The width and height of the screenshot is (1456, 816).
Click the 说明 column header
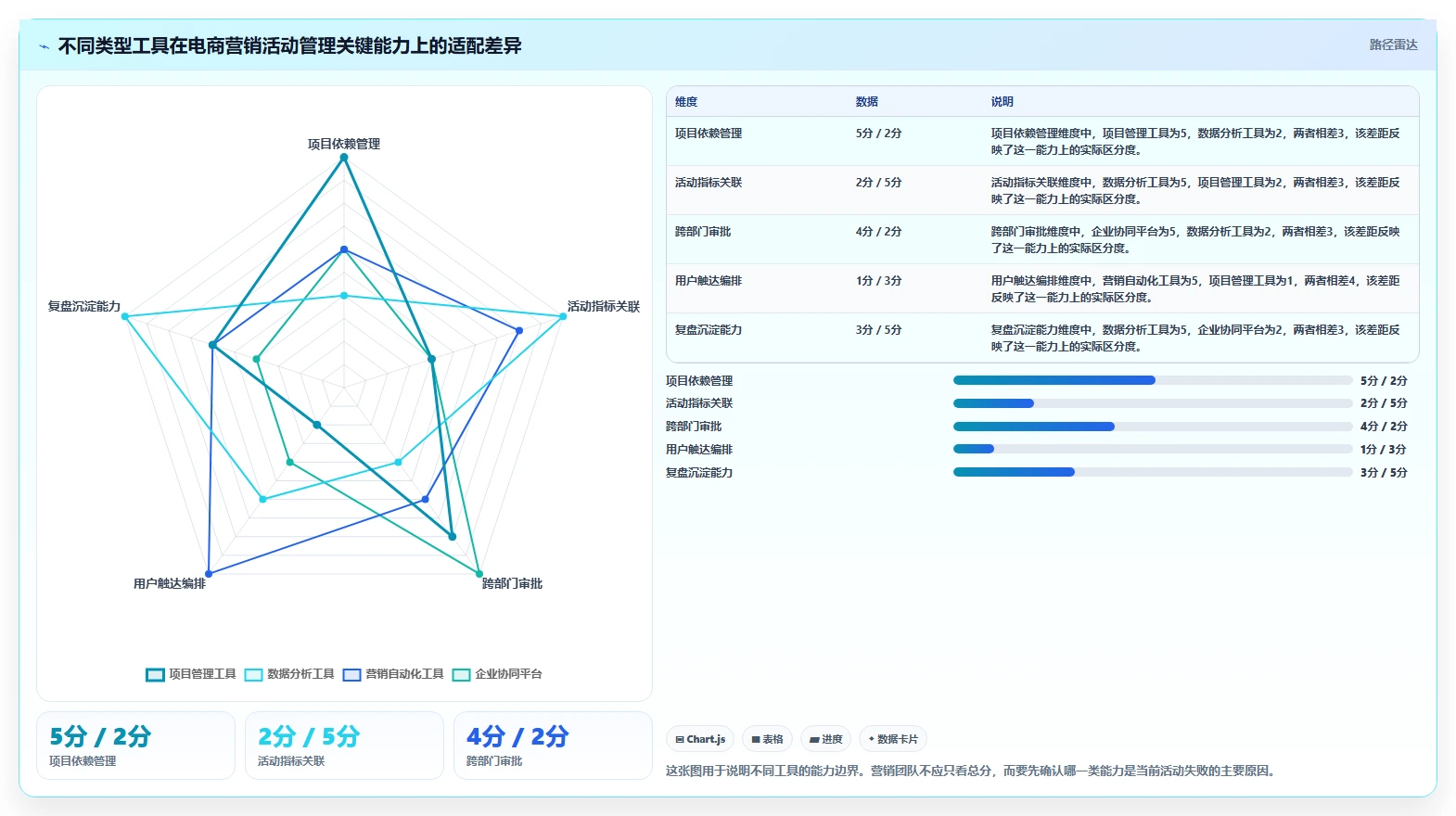click(x=1003, y=102)
